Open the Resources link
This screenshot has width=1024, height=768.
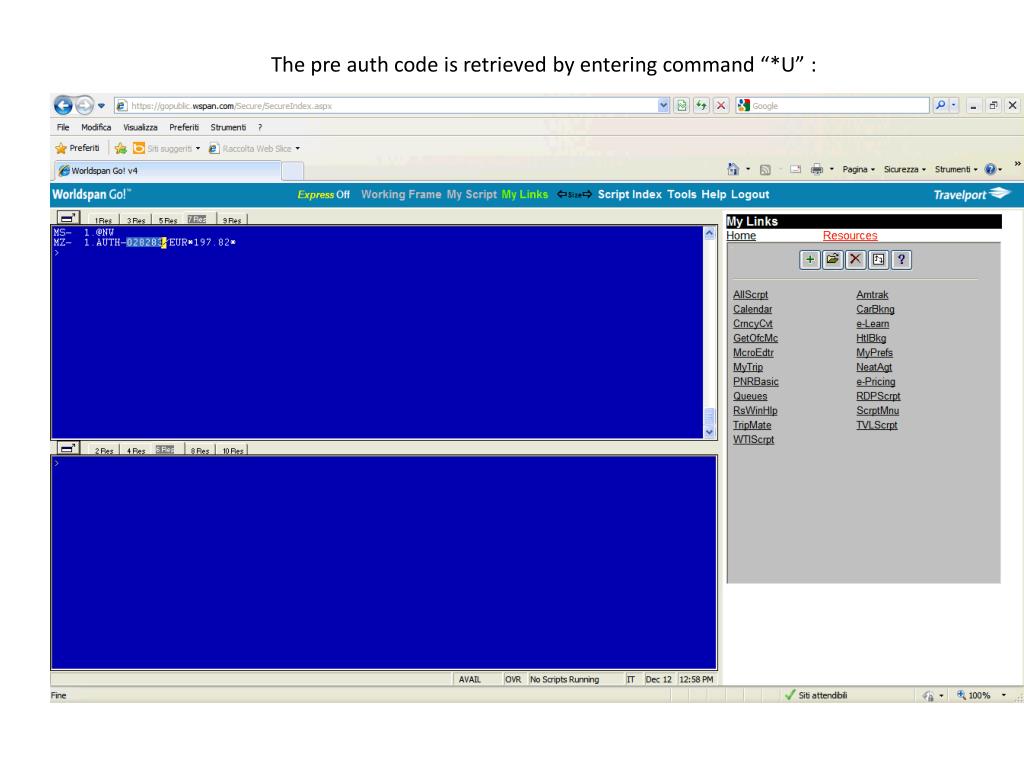pyautogui.click(x=850, y=236)
